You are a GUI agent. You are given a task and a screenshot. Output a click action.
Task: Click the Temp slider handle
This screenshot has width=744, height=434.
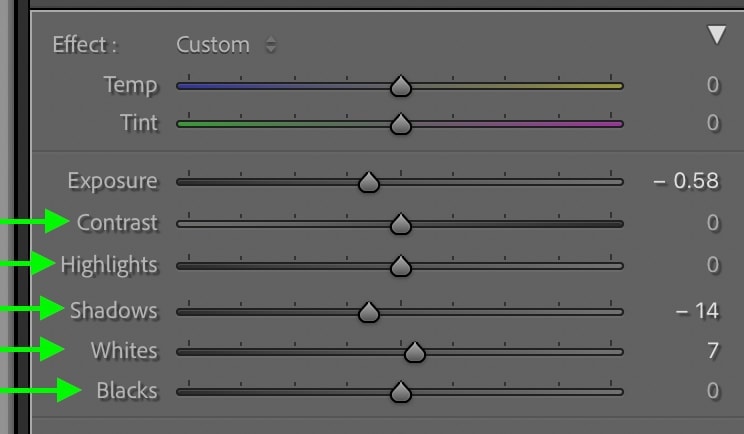401,86
